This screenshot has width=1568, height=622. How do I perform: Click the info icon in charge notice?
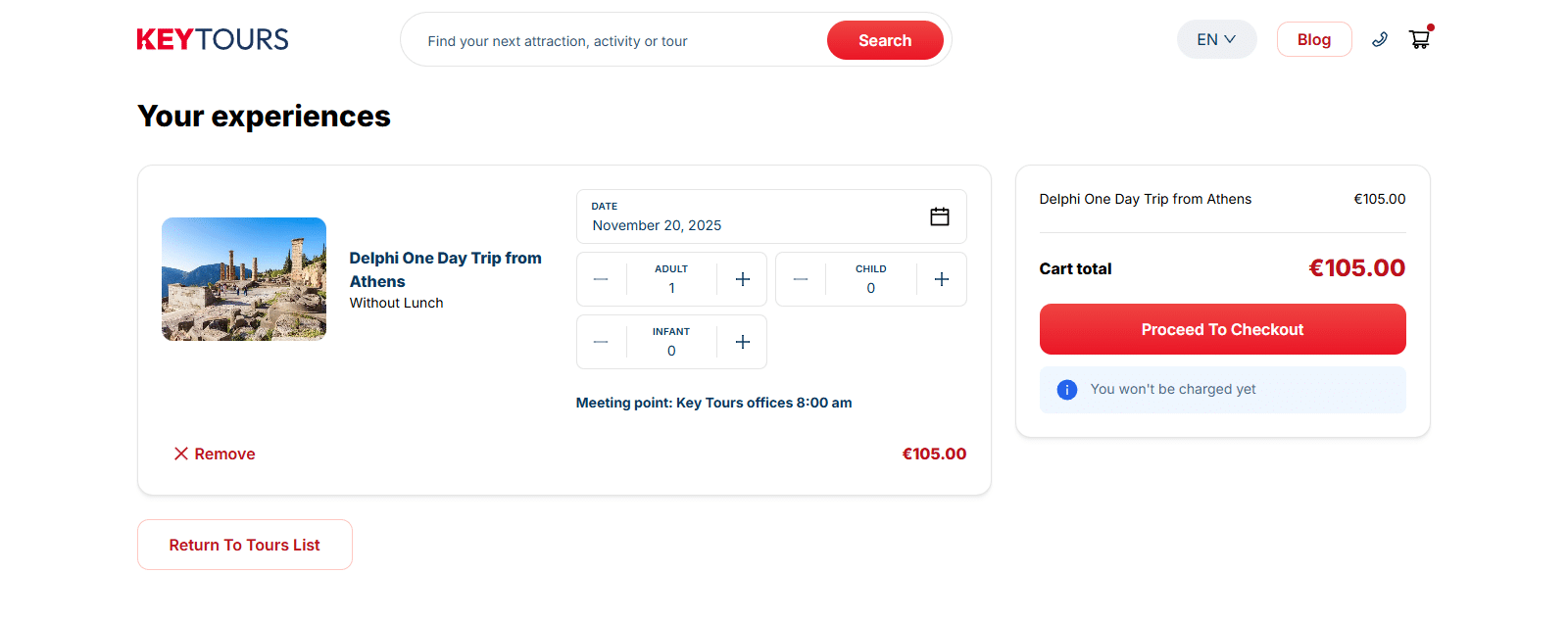pos(1067,390)
